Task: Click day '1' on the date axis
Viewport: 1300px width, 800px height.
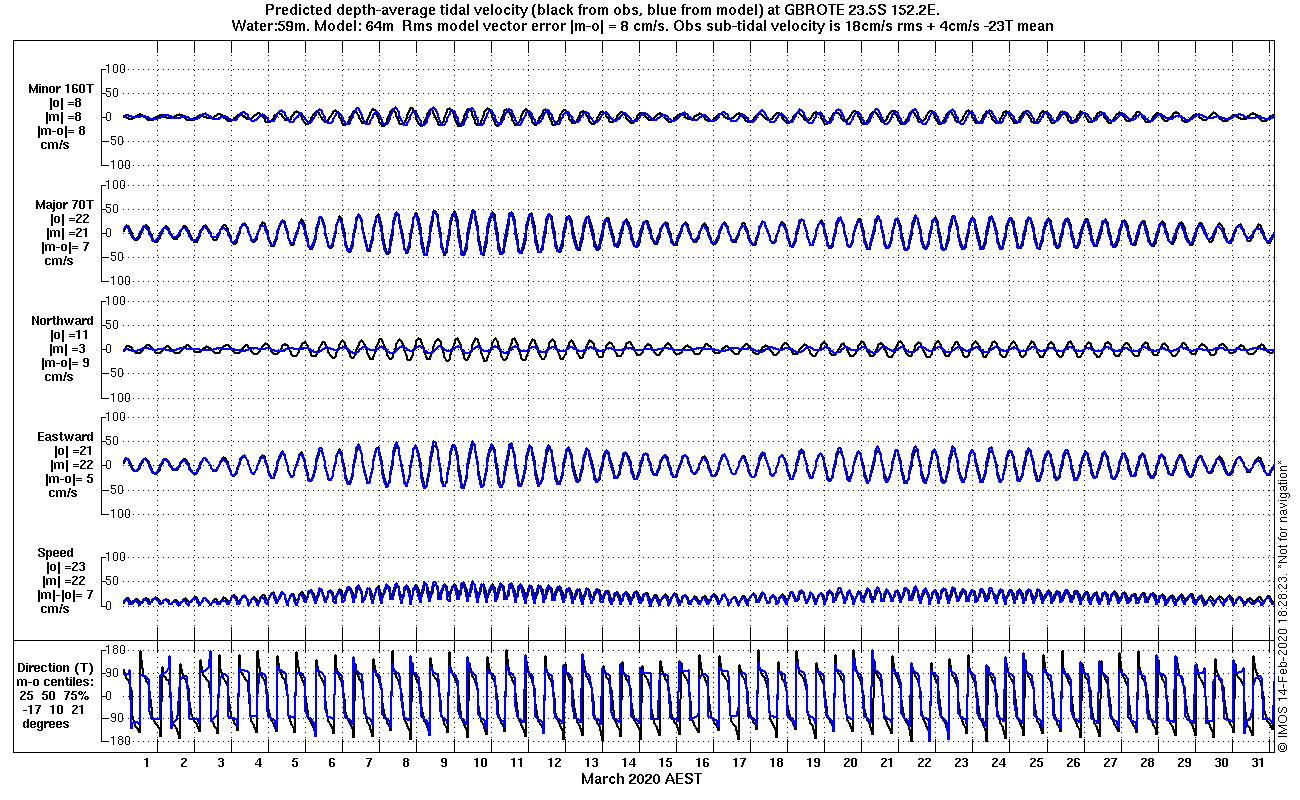Action: coord(146,763)
